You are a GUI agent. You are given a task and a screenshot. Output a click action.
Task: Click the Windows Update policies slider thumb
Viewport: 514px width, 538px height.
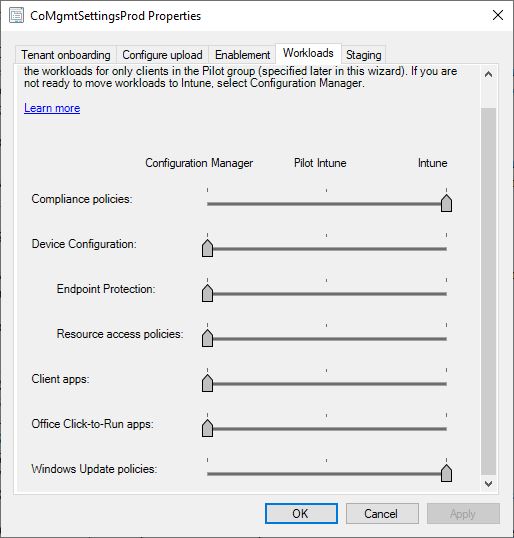point(446,473)
